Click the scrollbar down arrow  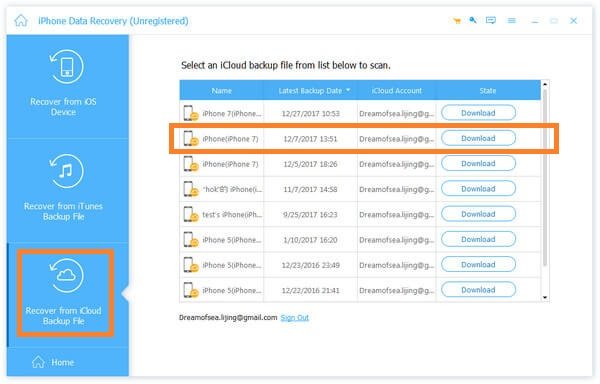pyautogui.click(x=545, y=298)
